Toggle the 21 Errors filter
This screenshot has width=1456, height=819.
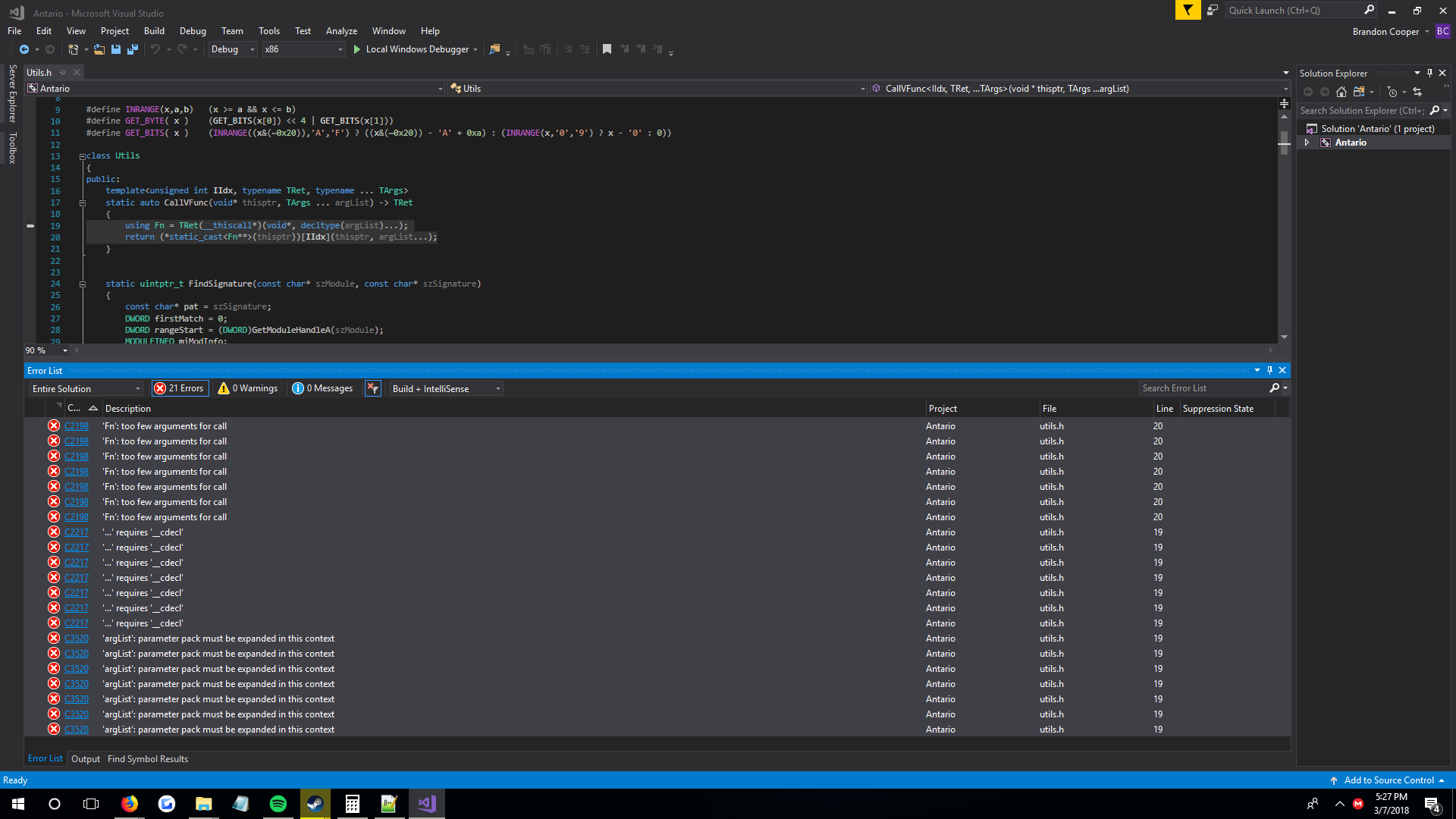point(180,388)
